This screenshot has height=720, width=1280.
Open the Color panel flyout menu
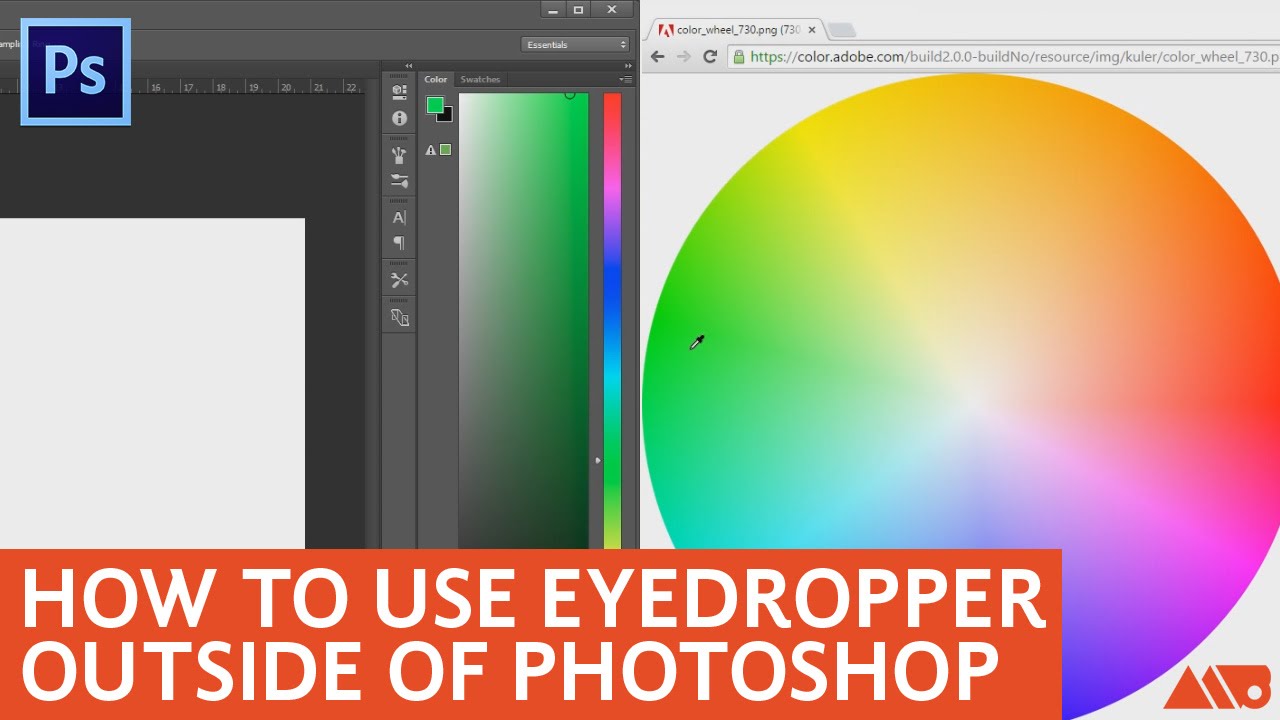625,79
